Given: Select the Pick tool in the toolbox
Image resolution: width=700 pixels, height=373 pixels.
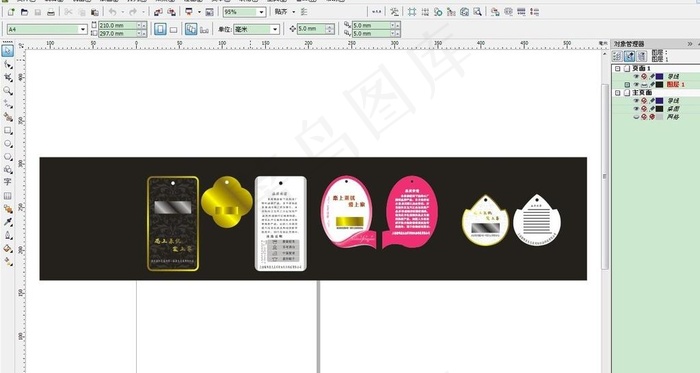Looking at the screenshot, I should (x=7, y=50).
